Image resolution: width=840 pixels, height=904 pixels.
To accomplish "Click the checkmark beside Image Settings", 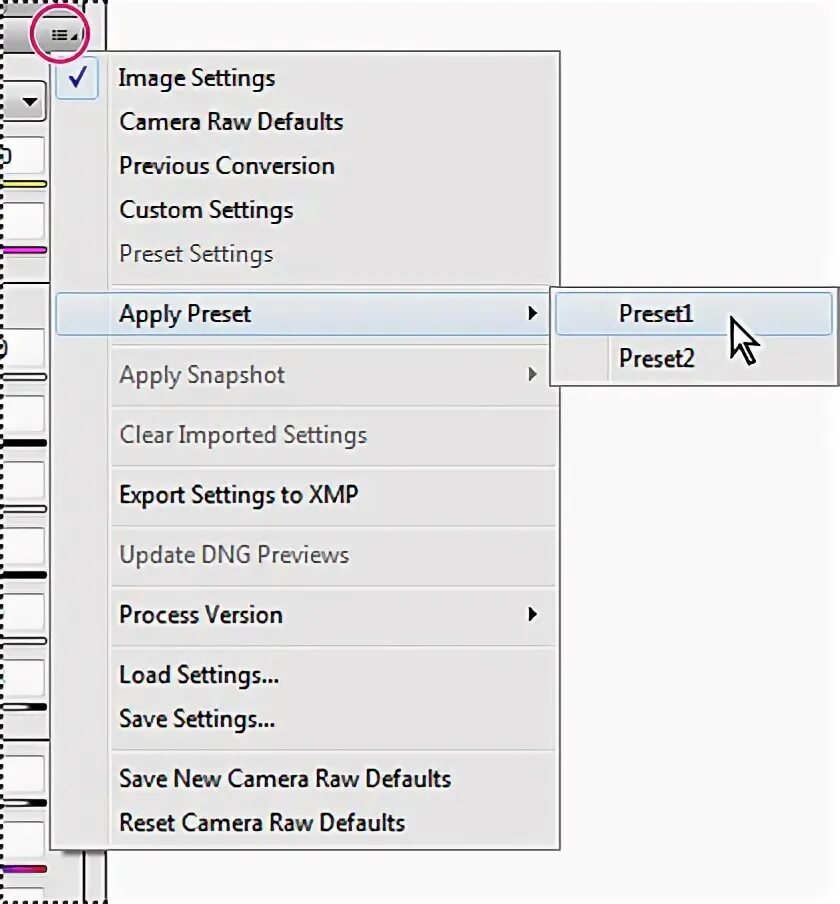I will 77,79.
